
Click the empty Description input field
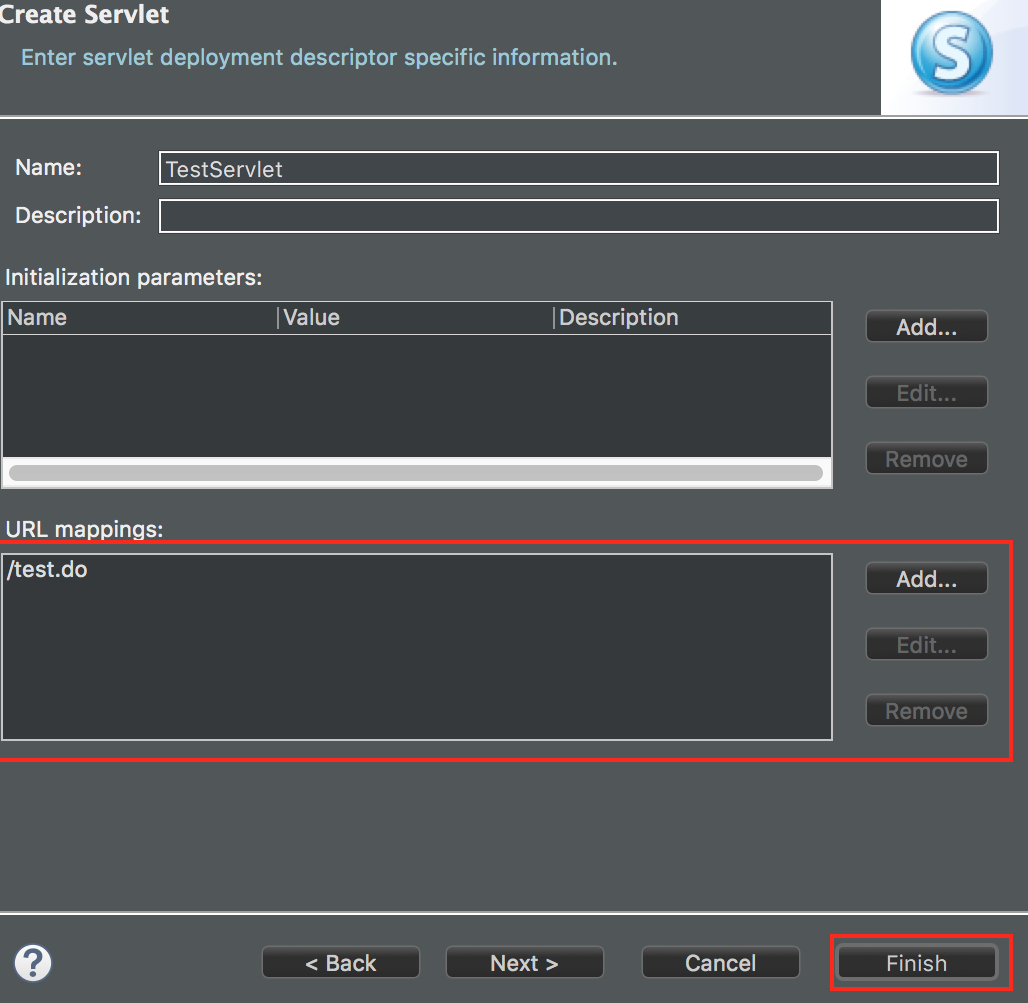[x=578, y=215]
